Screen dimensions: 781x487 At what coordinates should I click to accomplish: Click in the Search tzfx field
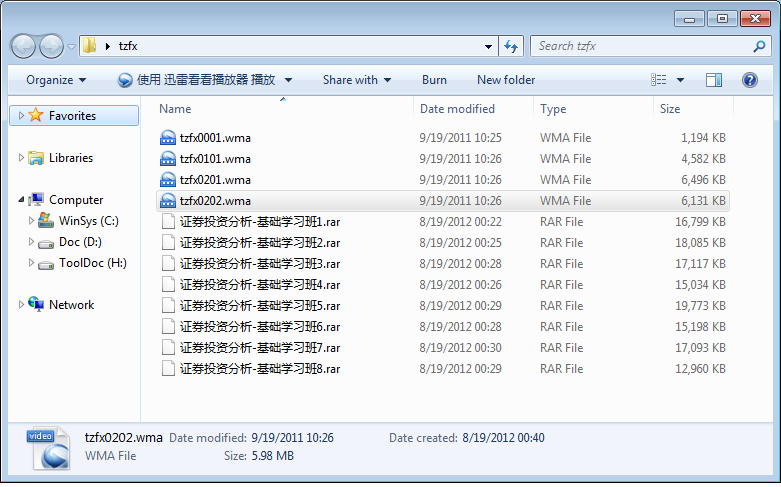point(640,46)
